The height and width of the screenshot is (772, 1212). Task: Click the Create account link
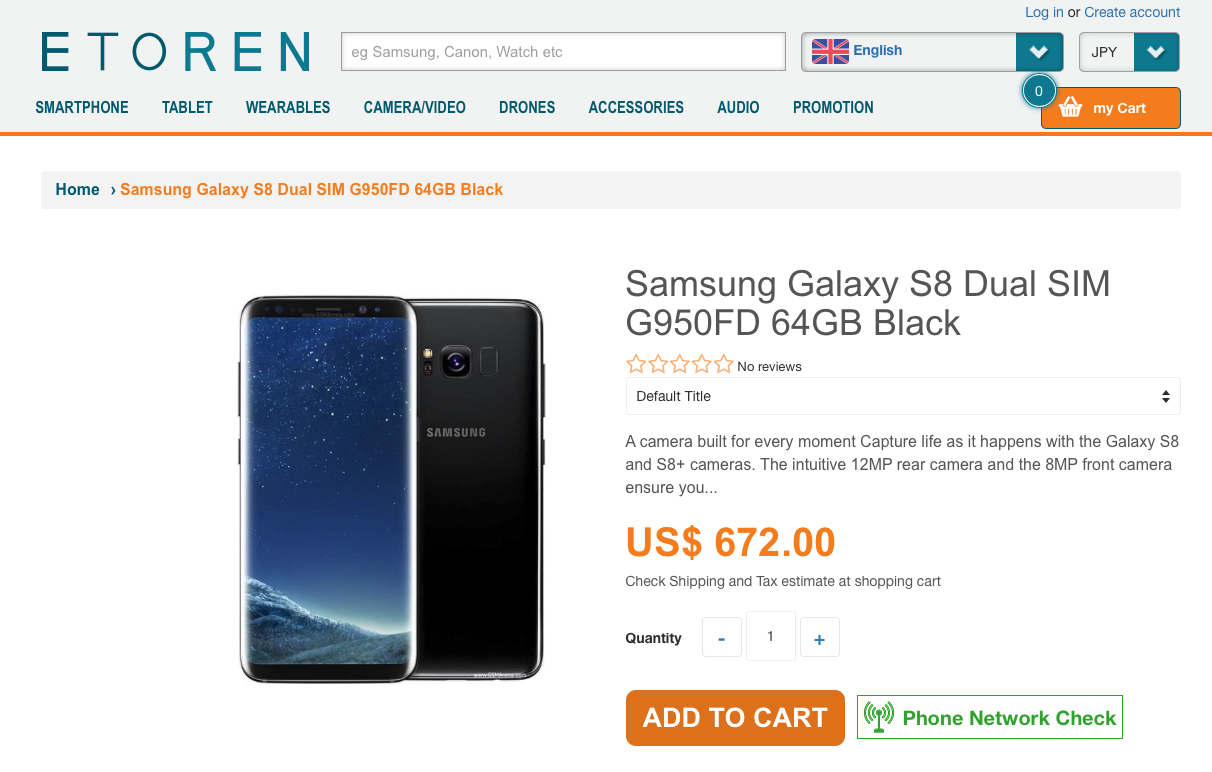click(1132, 12)
